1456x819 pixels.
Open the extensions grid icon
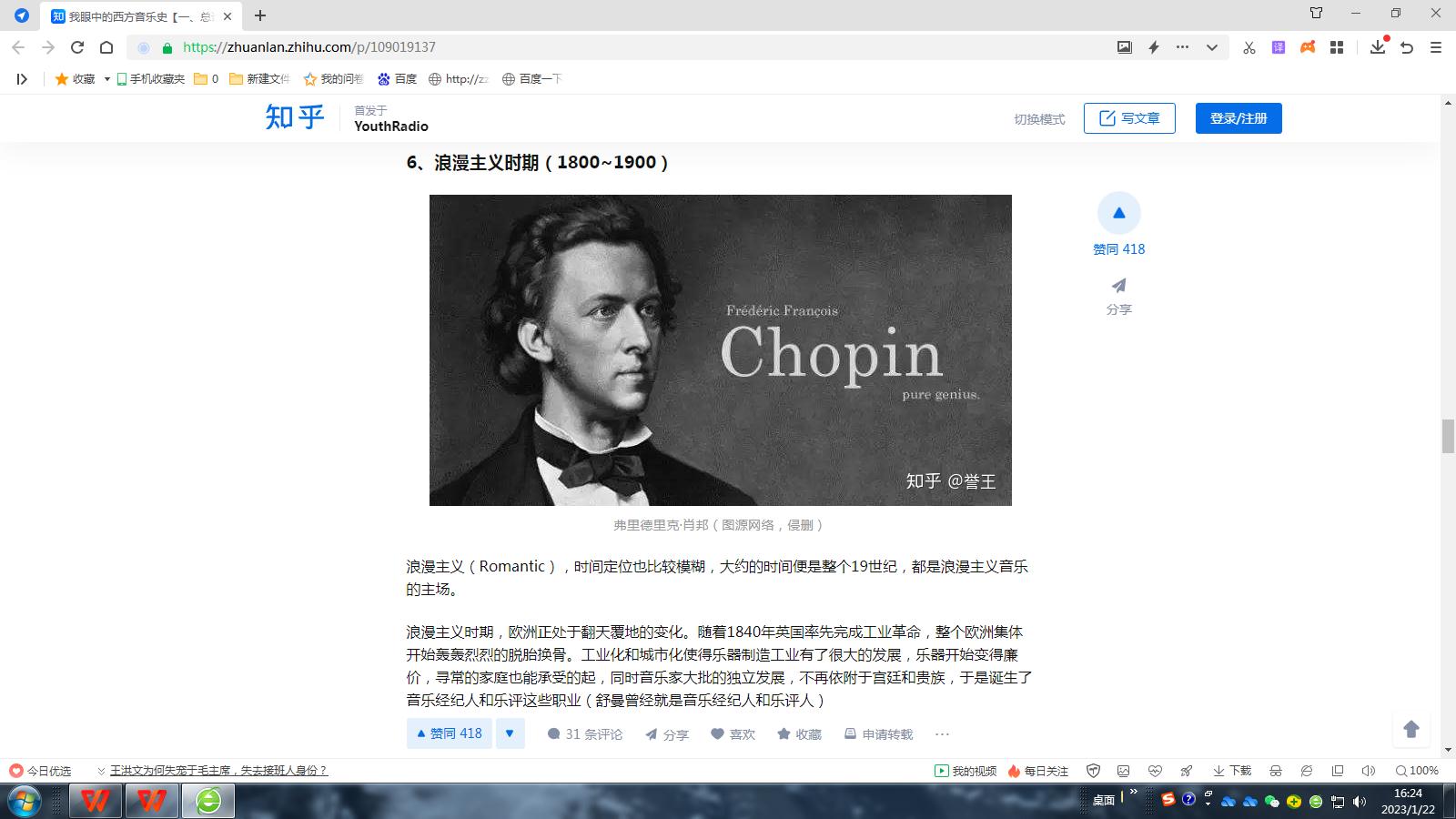1337,47
